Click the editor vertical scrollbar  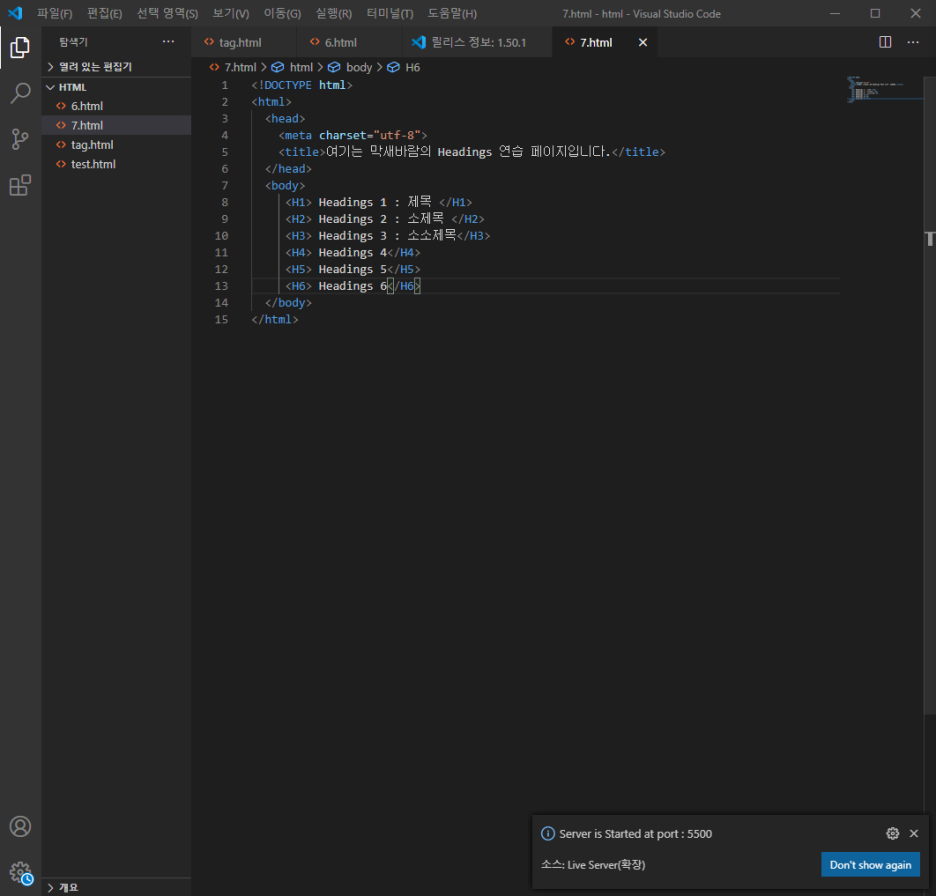pyautogui.click(x=929, y=394)
